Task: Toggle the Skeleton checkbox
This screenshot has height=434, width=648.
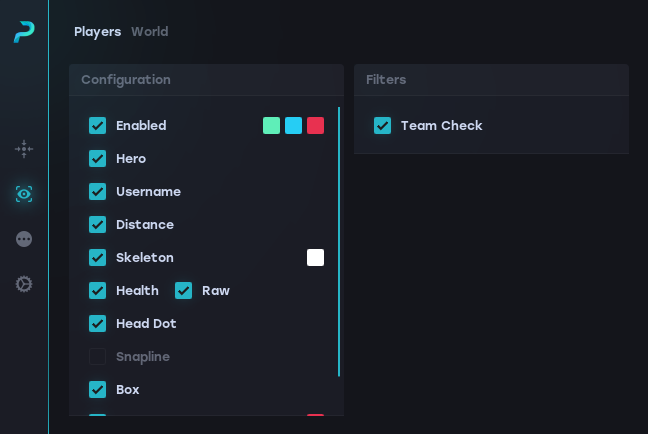Action: pos(98,258)
